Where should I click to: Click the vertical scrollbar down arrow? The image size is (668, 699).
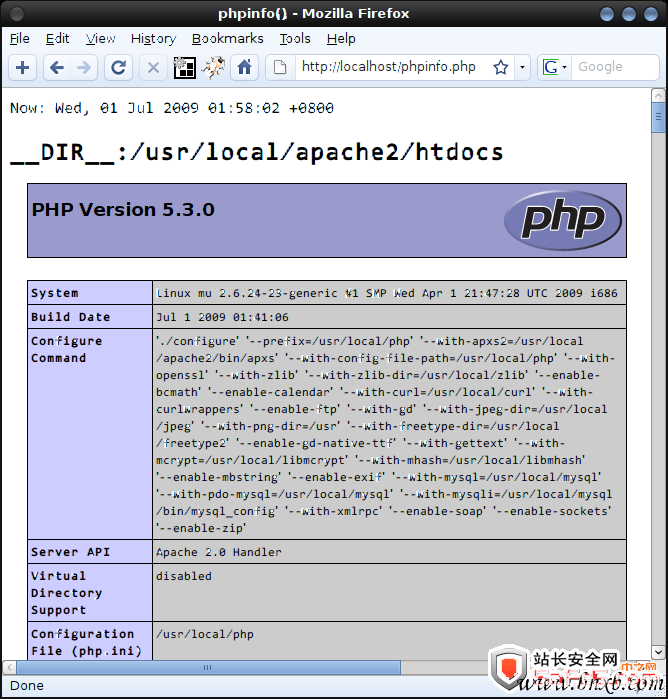point(658,653)
